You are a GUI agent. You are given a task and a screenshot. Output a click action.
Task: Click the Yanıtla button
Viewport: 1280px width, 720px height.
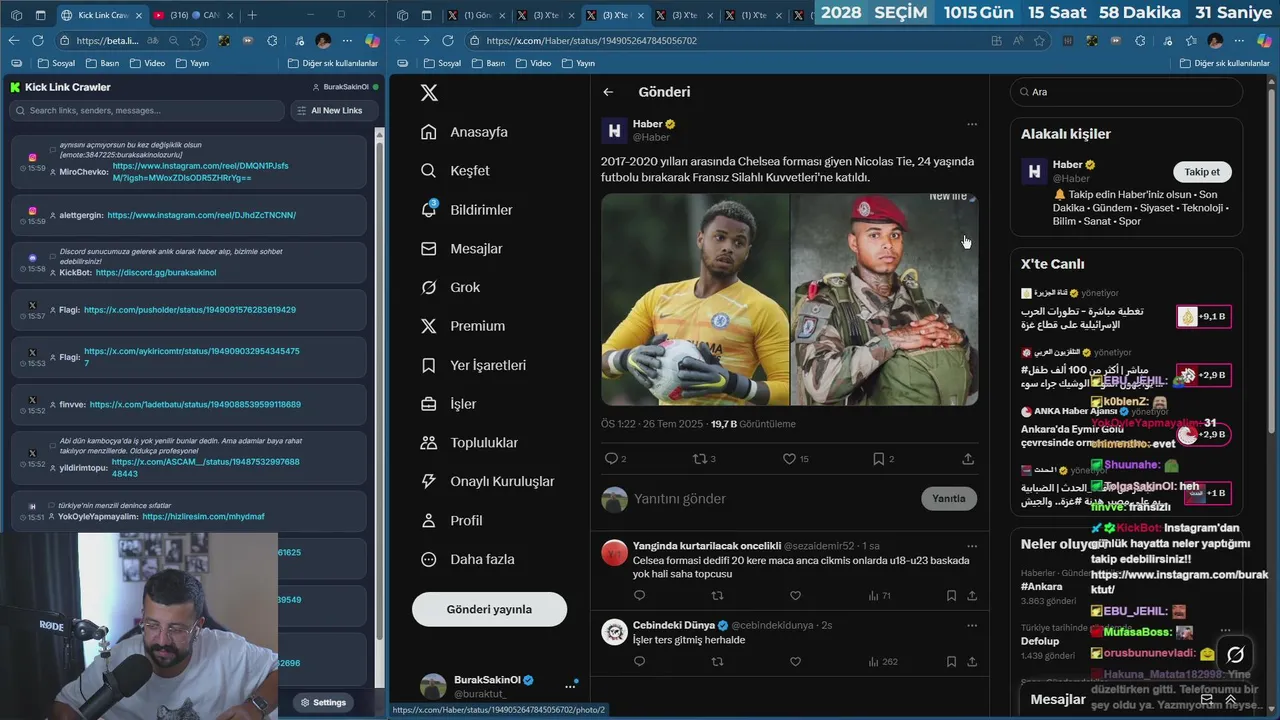[x=949, y=498]
